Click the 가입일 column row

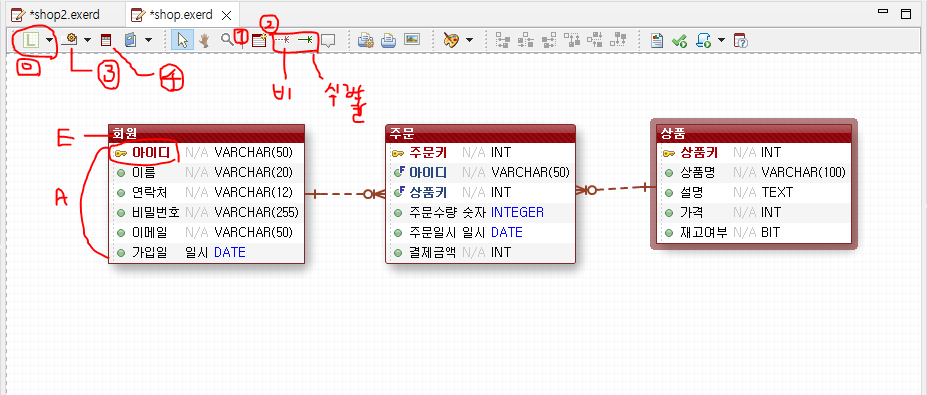[x=206, y=252]
